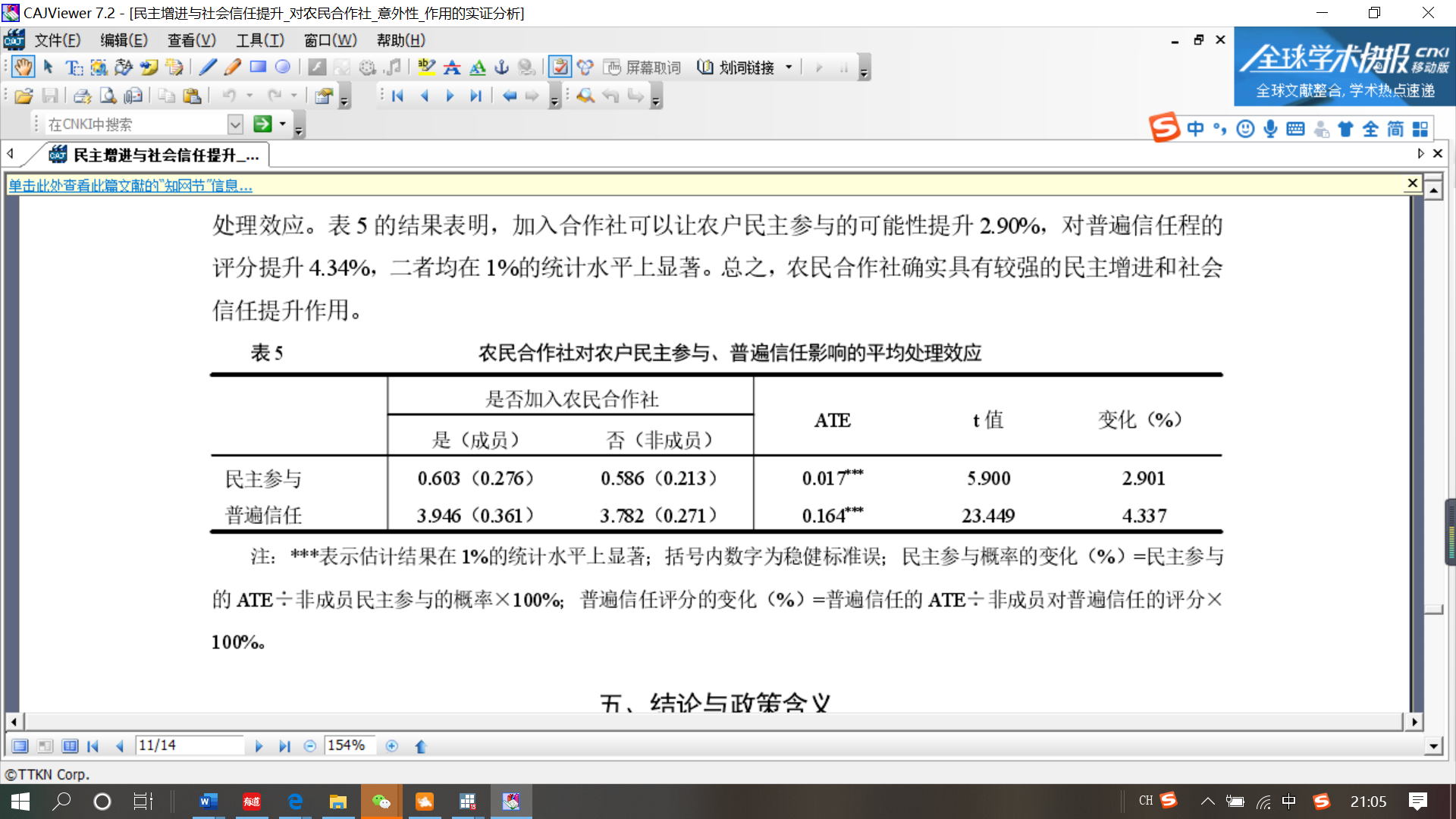Click the Strikethrough text tool
Screen dimensions: 1456x819
(452, 67)
